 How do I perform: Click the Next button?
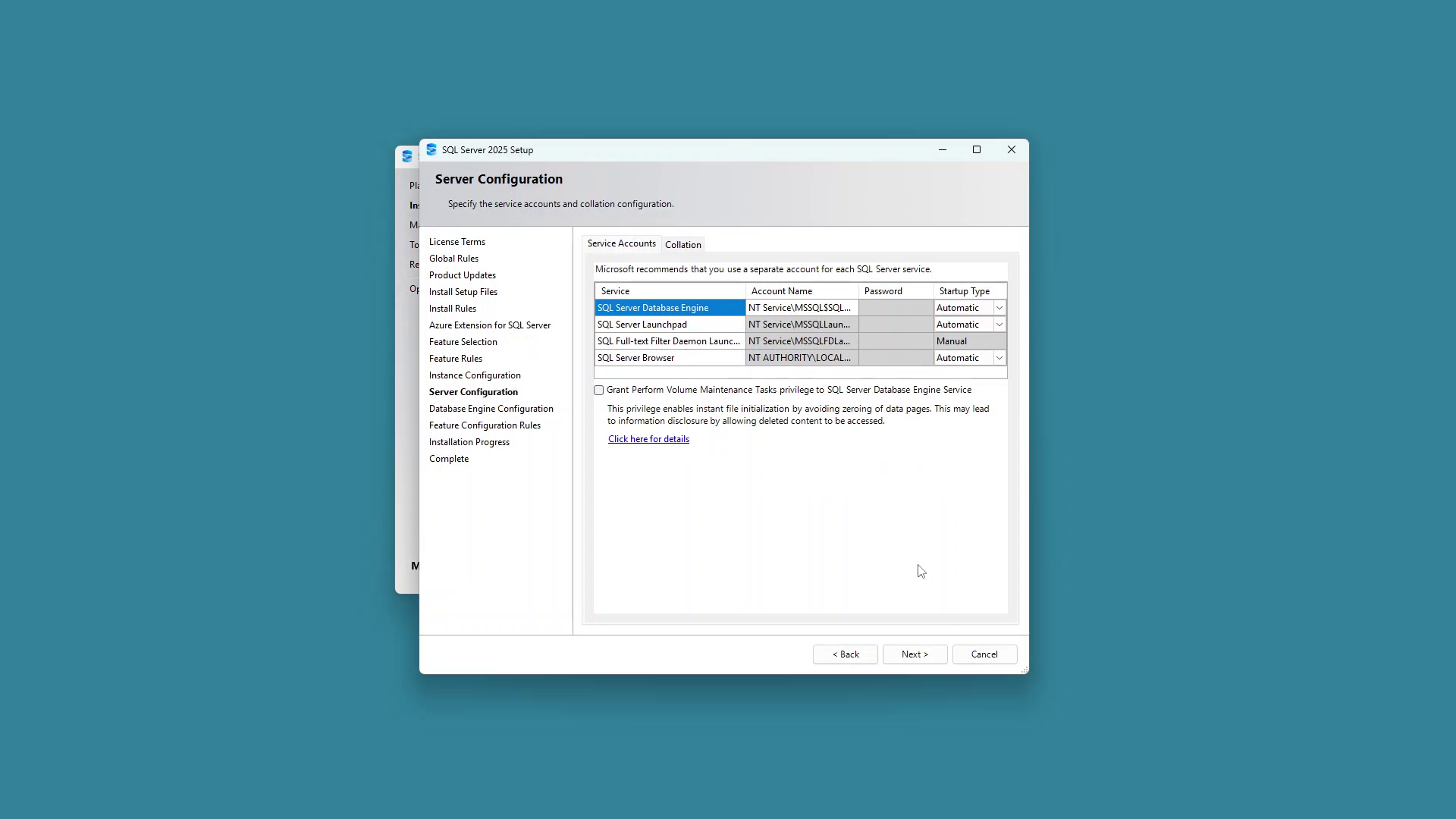(x=915, y=654)
